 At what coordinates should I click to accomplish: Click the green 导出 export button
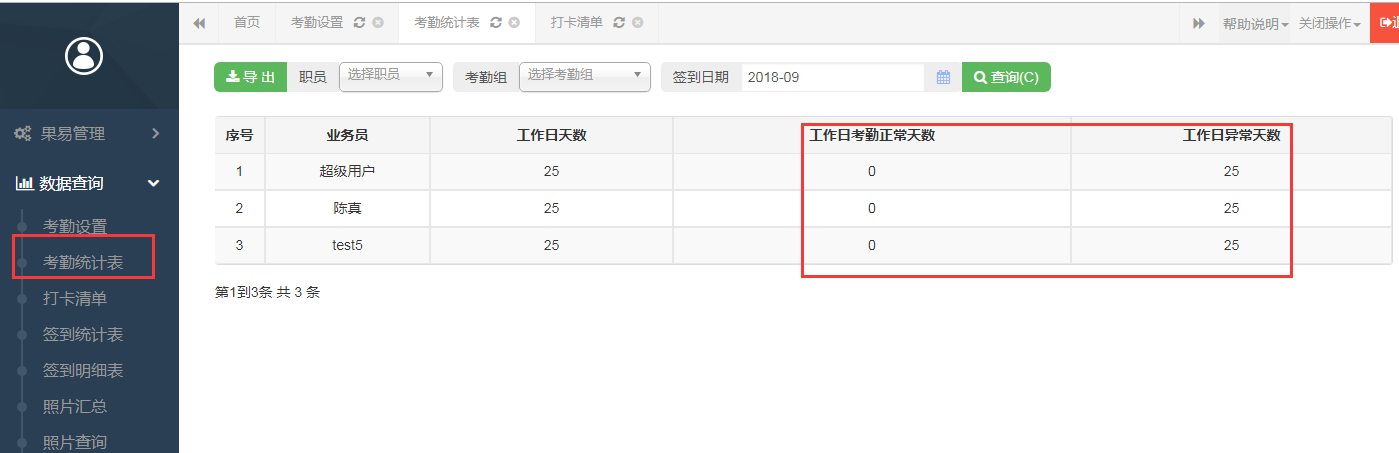point(250,77)
